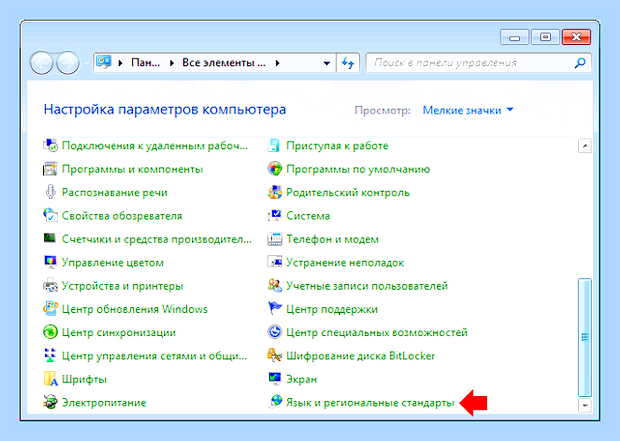
Task: Focus the Поиск в панели управления field
Action: tap(478, 63)
